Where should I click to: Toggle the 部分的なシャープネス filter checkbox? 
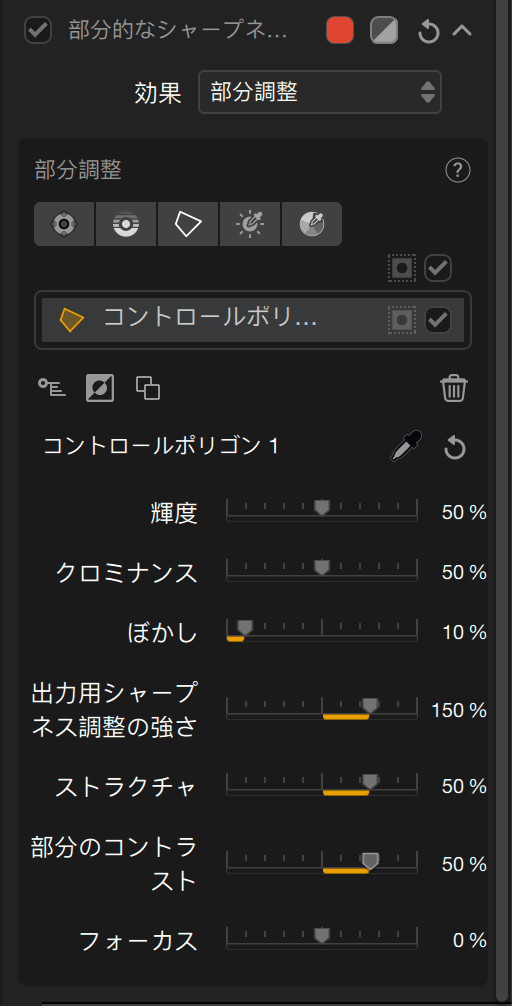tap(38, 30)
